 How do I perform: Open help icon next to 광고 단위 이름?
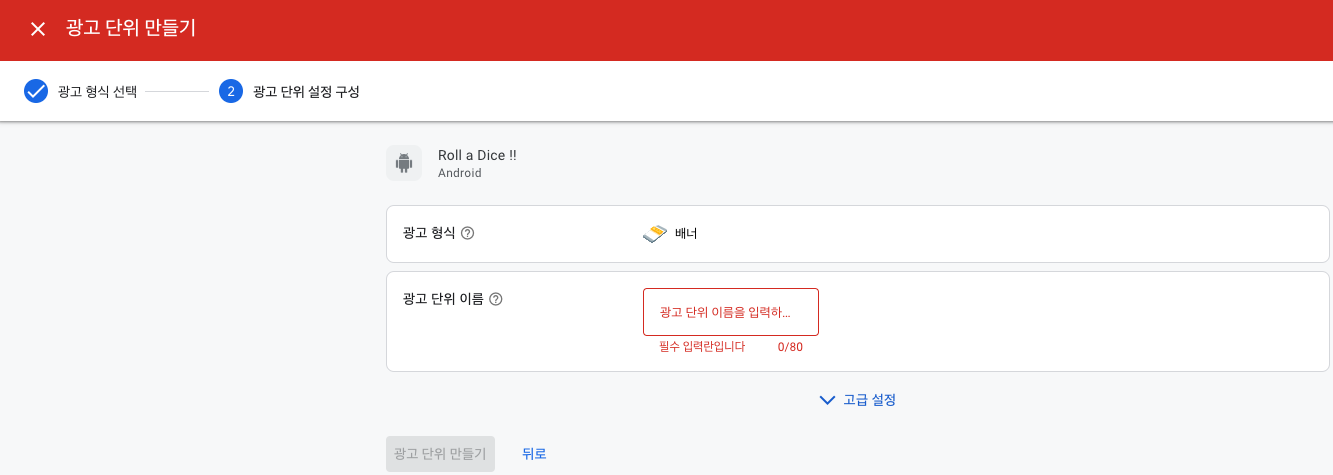click(x=496, y=299)
